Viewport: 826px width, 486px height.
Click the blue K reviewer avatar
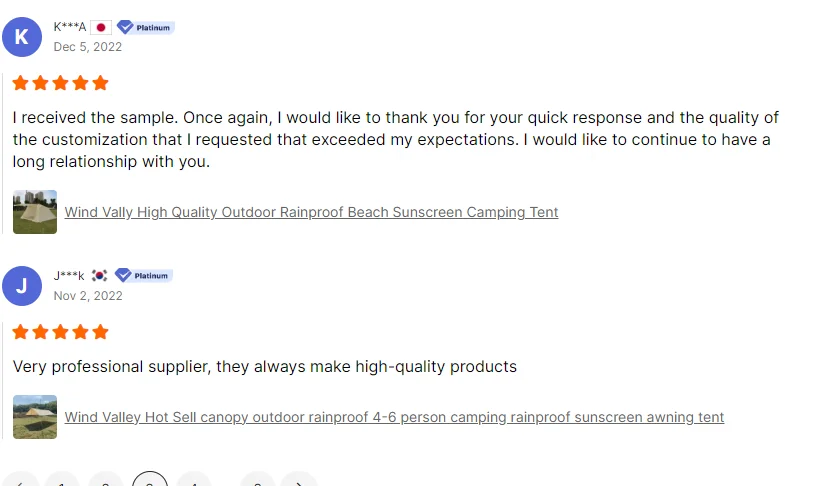(x=22, y=37)
